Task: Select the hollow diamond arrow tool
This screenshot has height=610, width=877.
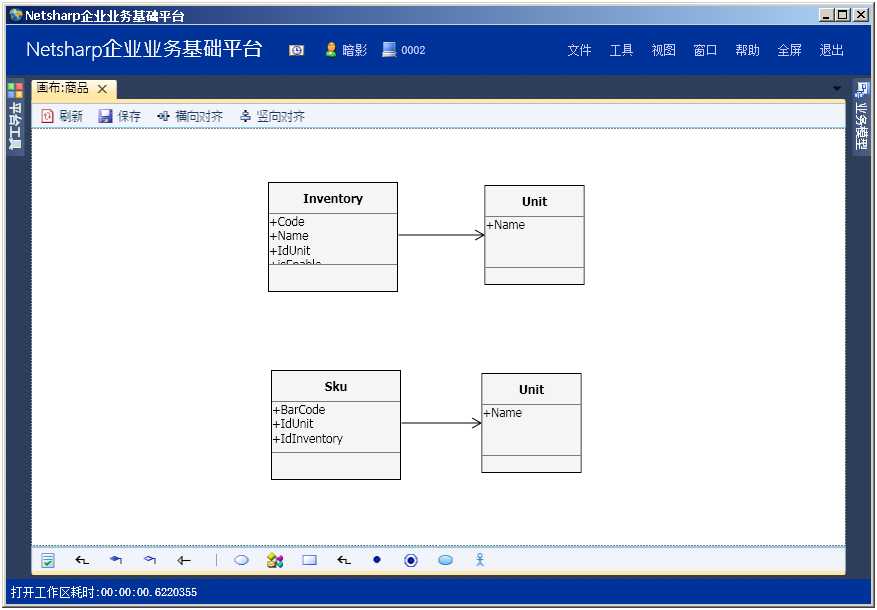Action: 150,560
